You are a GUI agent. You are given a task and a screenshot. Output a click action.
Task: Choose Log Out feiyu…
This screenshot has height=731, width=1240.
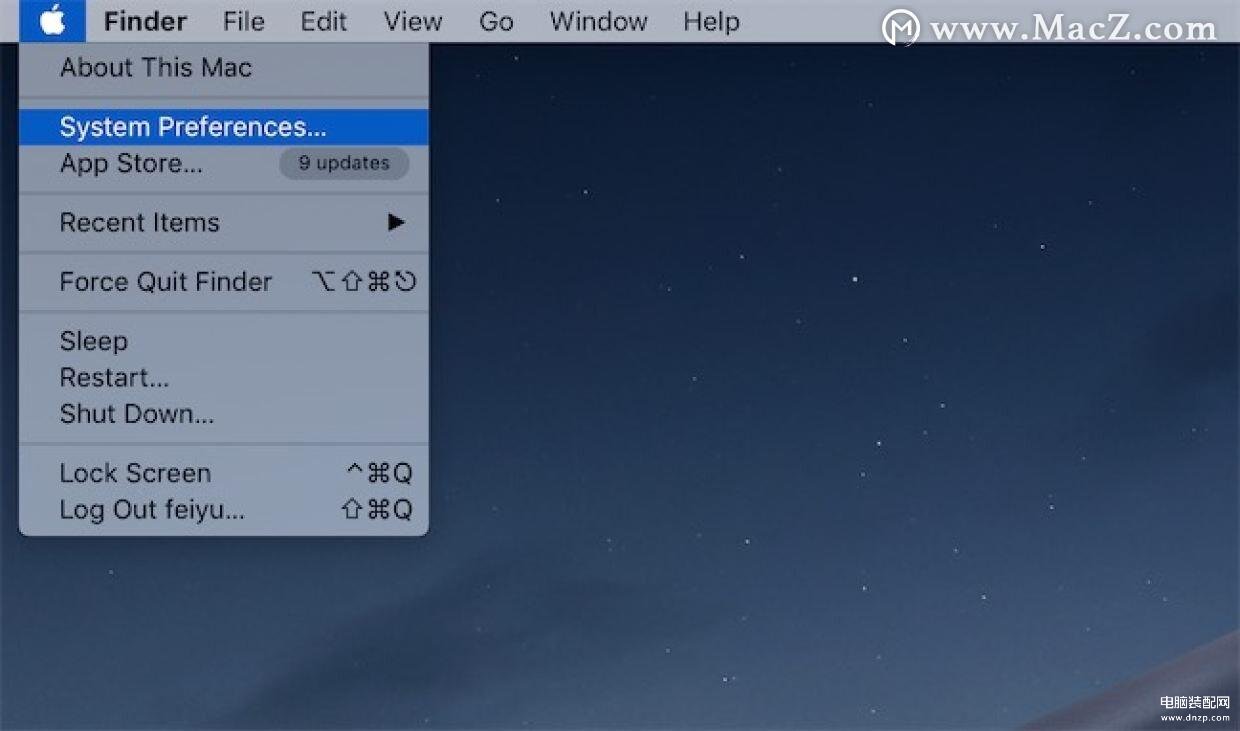[224, 510]
